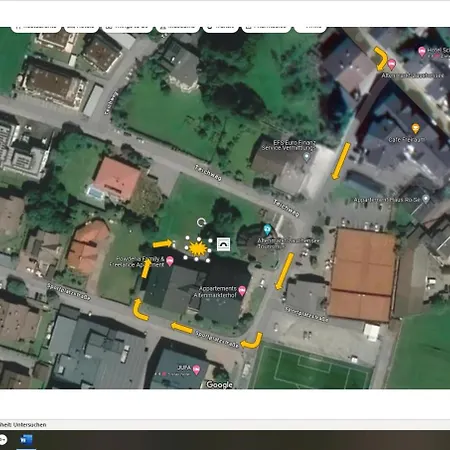Screen dimensions: 450x450
Task: Select the left-pointing yellow arrow on Sportplatzstraße
Action: point(182,328)
